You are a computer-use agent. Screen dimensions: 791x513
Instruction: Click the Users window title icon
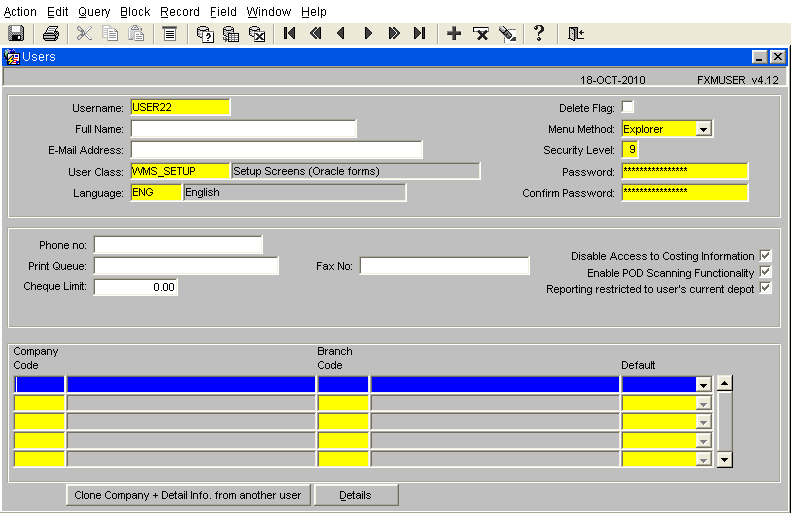[x=12, y=57]
